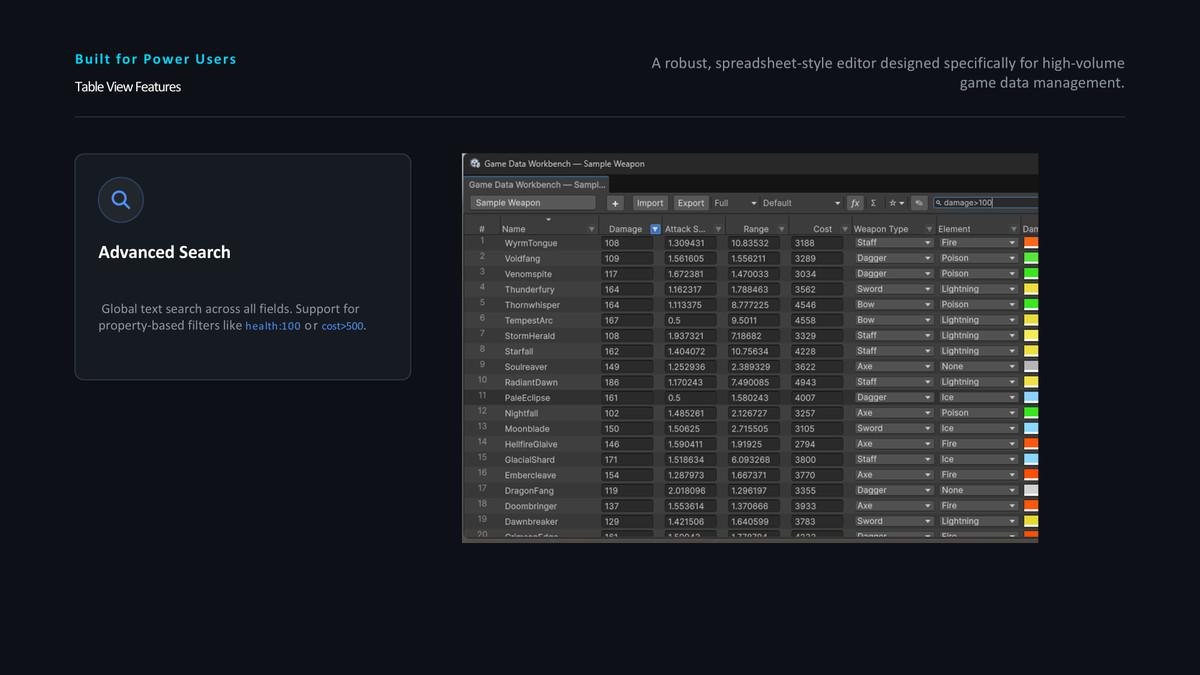The width and height of the screenshot is (1200, 675).
Task: Click the name cell Thornwhisper
Action: coord(532,305)
